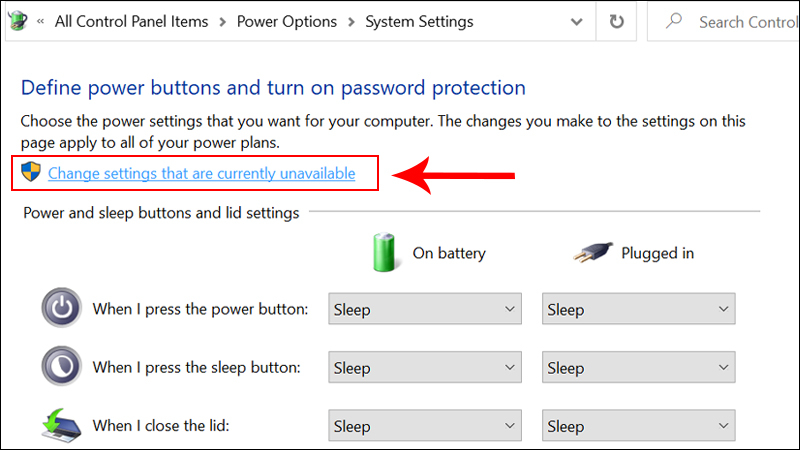
Task: Click the power button icon
Action: (62, 308)
